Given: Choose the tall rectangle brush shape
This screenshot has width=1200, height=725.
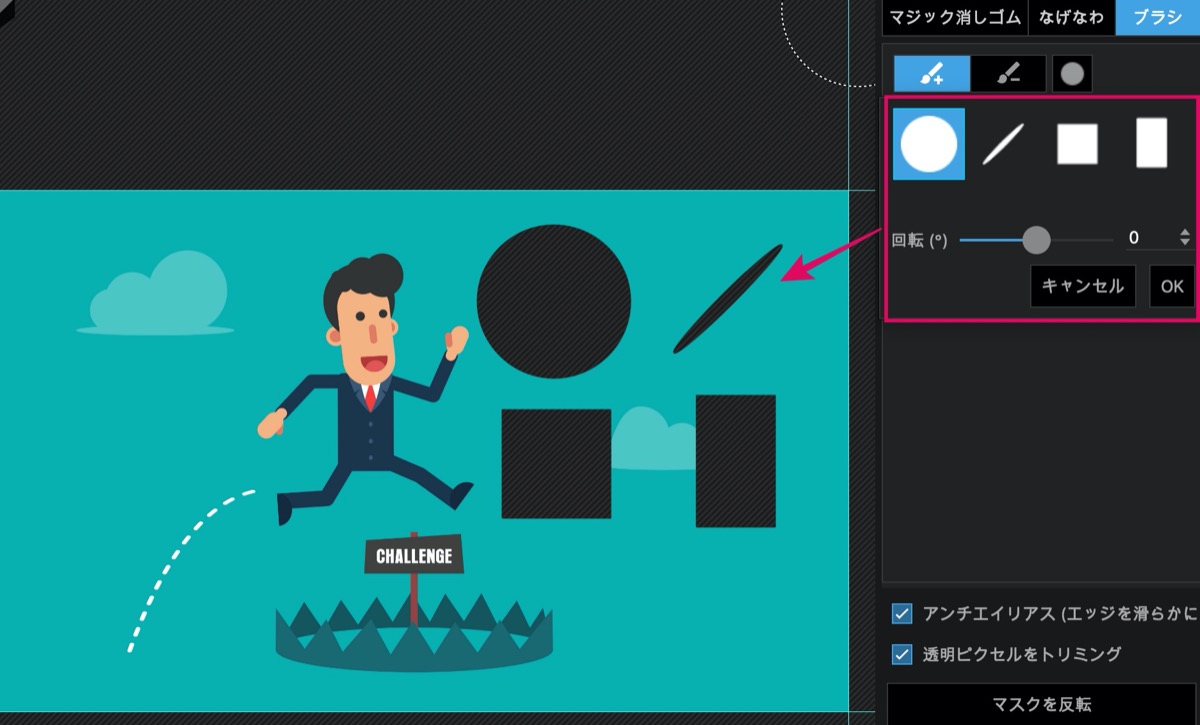Looking at the screenshot, I should (x=1152, y=143).
